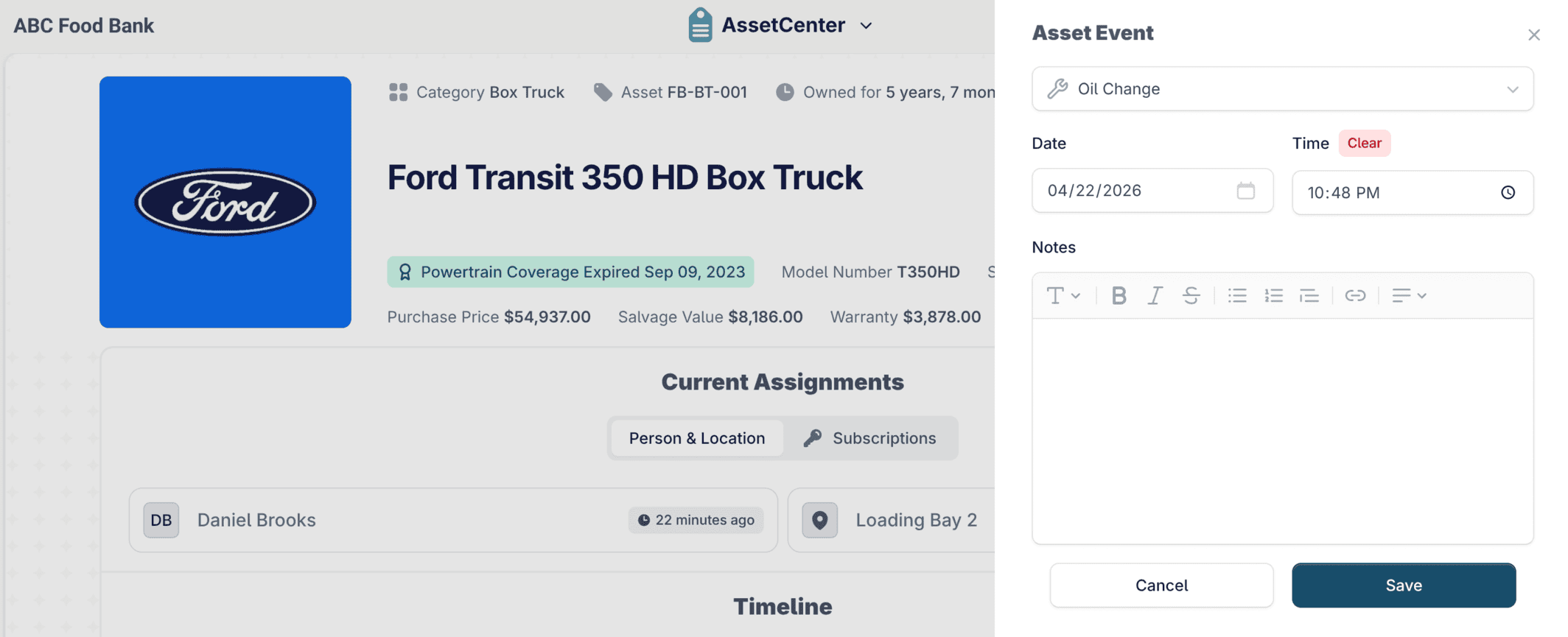This screenshot has width=1568, height=637.
Task: Click the 22 minutes ago timestamp
Action: 696,520
